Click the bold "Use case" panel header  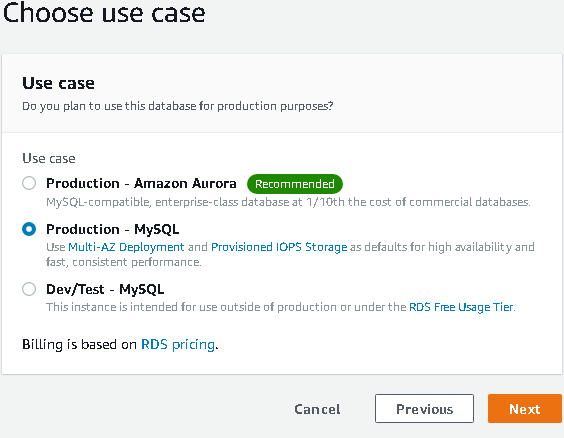[x=58, y=83]
